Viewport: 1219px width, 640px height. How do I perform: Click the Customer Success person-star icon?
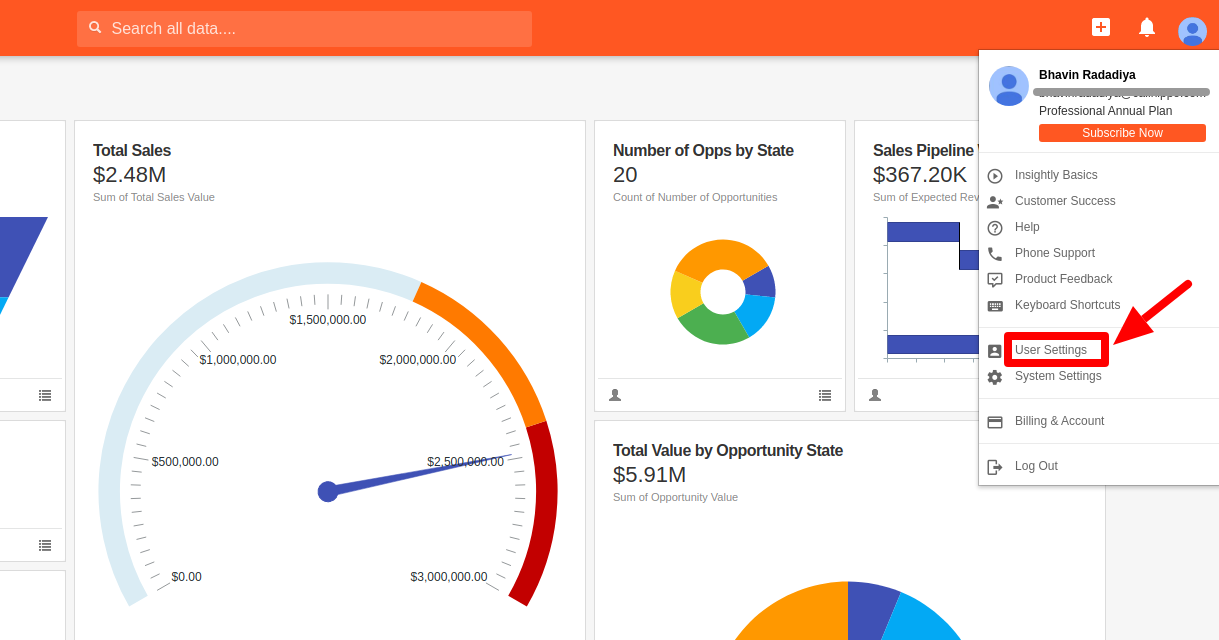[995, 202]
